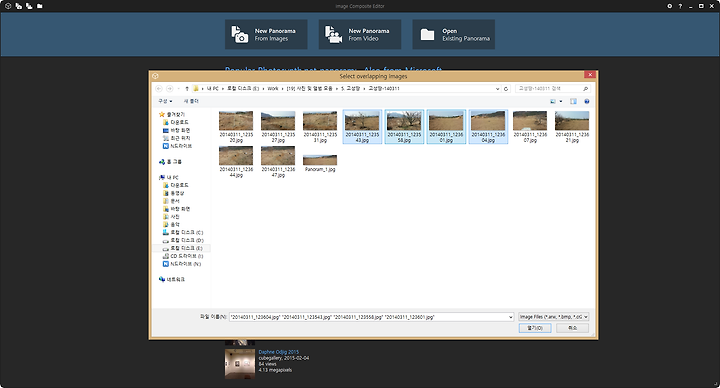Select Work in the address breadcrumb
The image size is (720, 388).
[273, 89]
